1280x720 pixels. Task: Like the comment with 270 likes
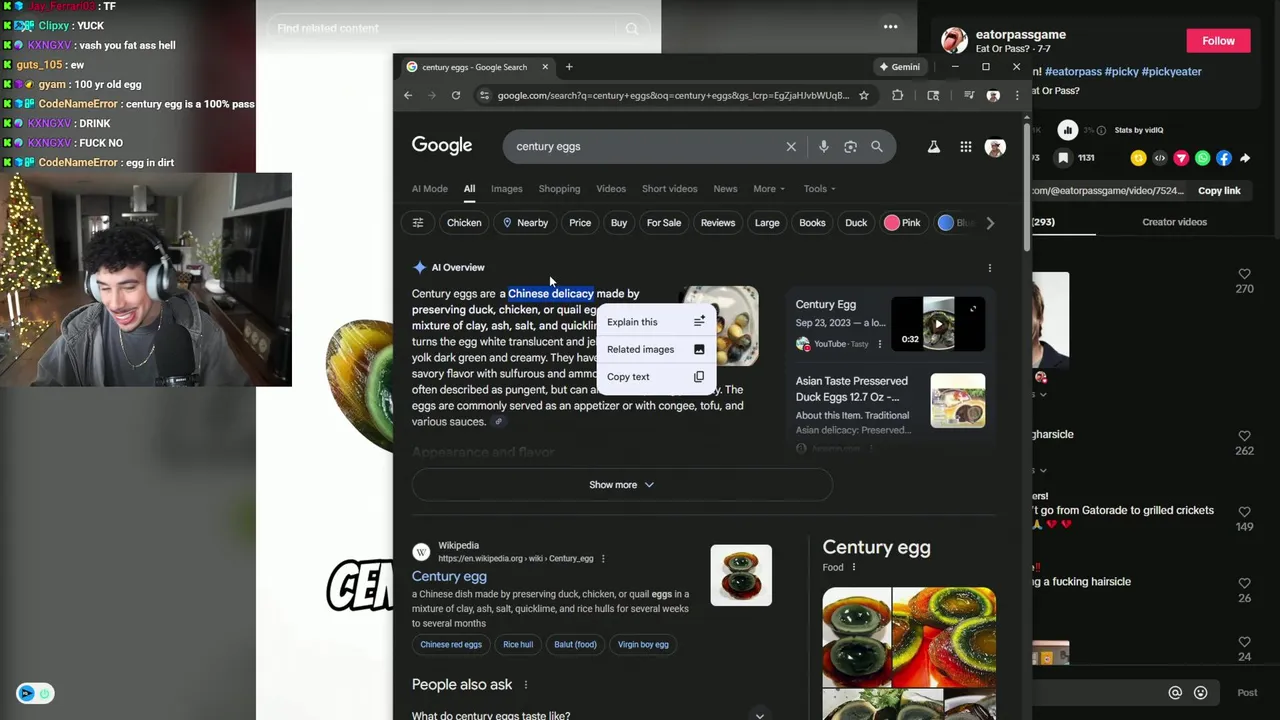[x=1244, y=274]
